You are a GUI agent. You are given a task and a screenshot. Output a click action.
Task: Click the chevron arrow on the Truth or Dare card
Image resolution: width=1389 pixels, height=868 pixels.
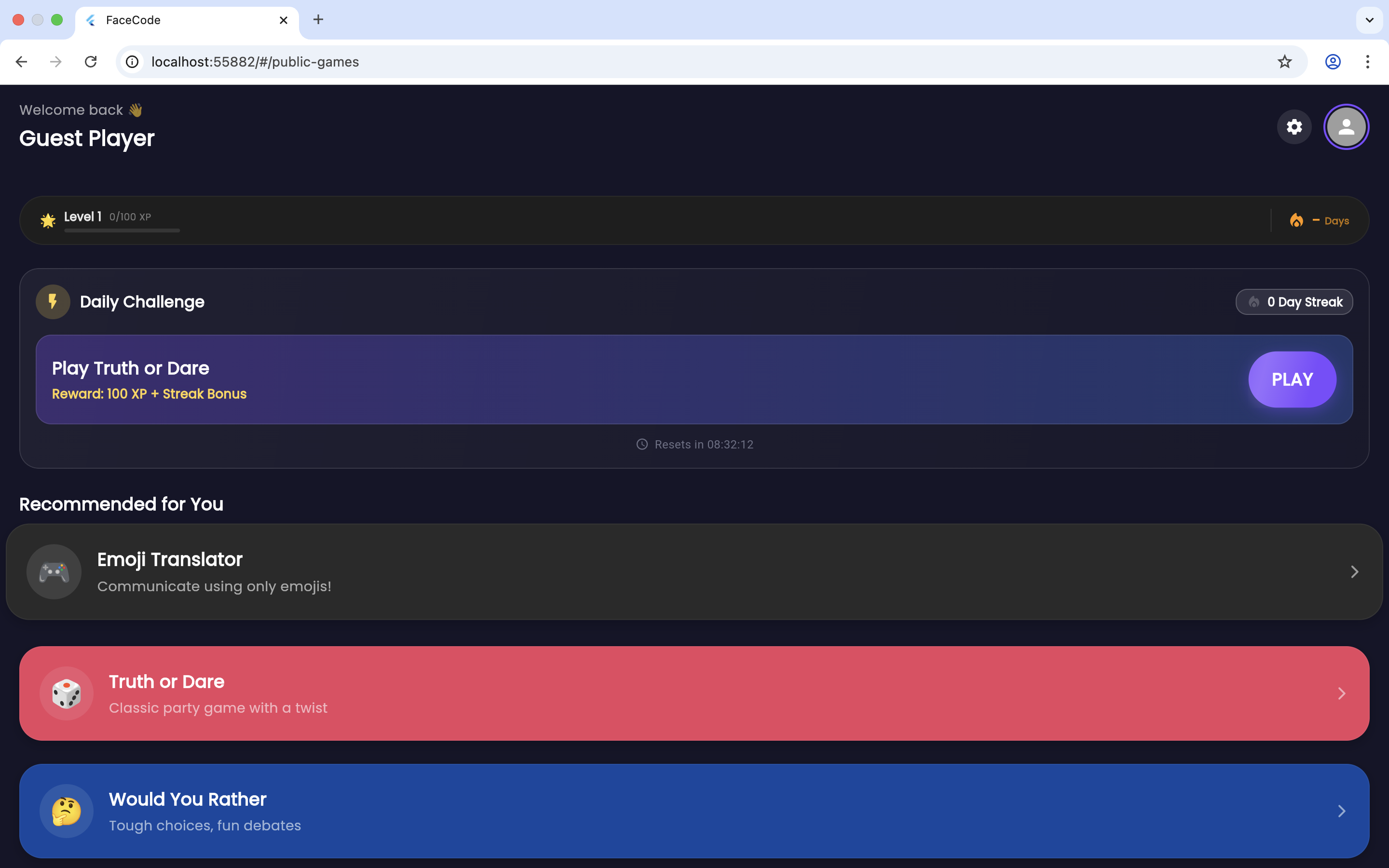point(1341,693)
